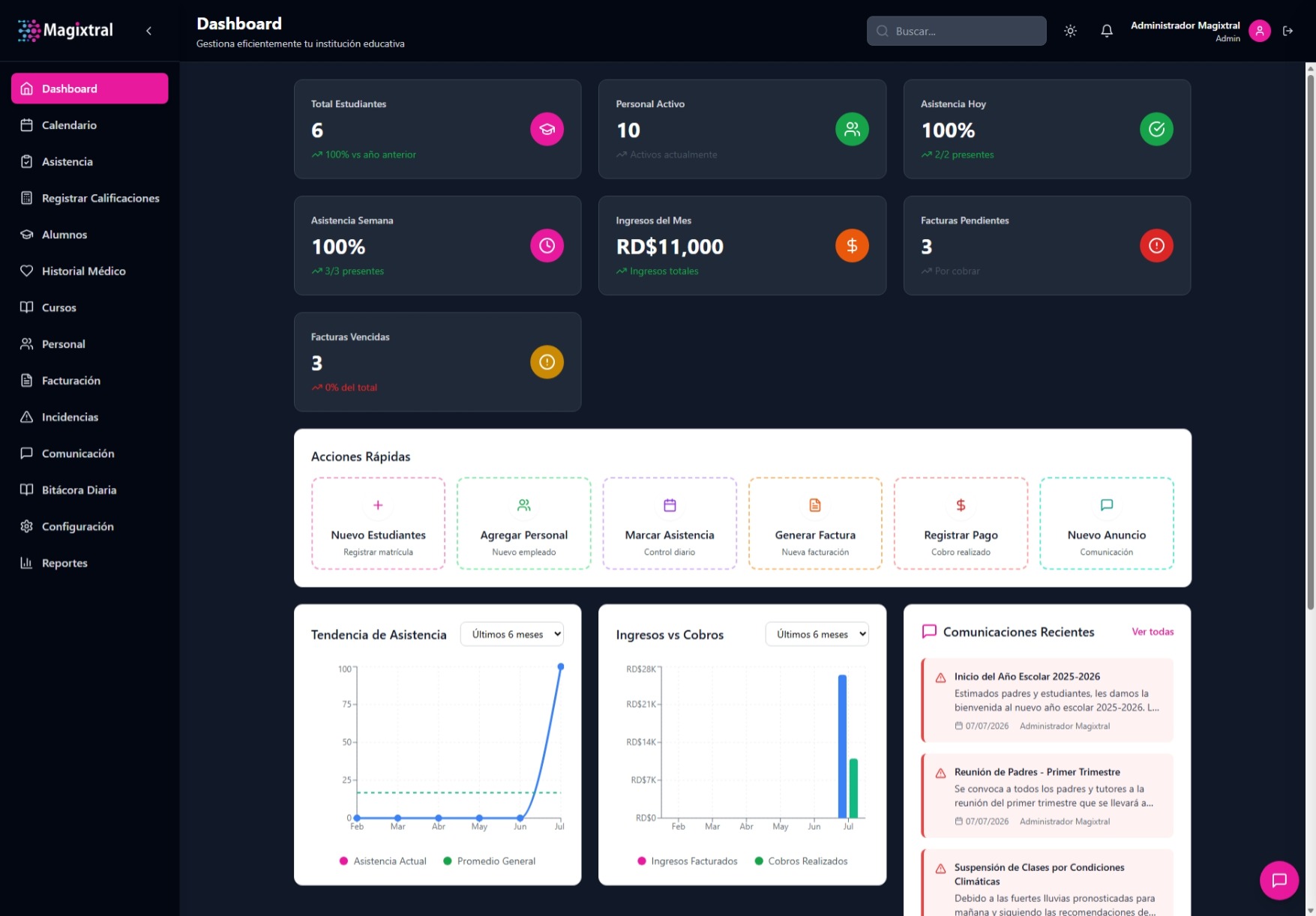Click green check icon on Asistencia Hoy card
Image resolution: width=1316 pixels, height=916 pixels.
pos(1156,129)
